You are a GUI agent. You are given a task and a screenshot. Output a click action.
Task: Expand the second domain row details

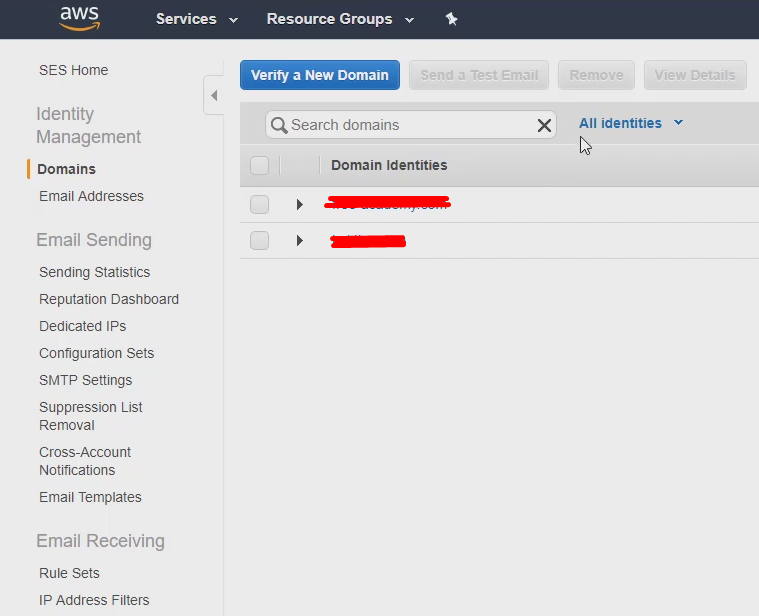point(300,240)
